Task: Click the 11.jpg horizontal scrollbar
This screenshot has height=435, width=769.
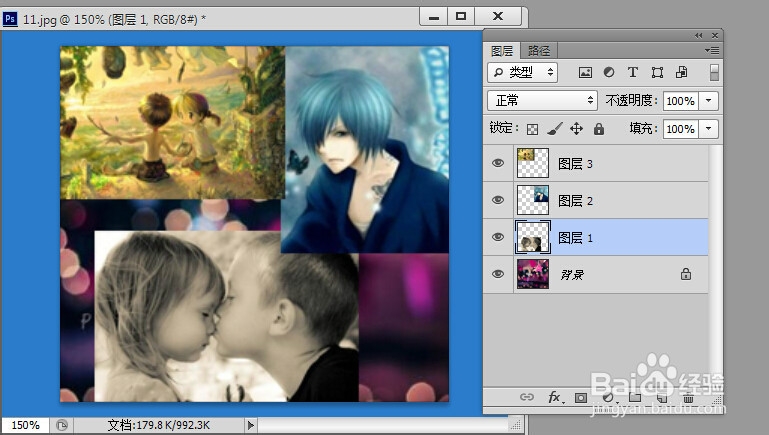Action: click(x=383, y=425)
